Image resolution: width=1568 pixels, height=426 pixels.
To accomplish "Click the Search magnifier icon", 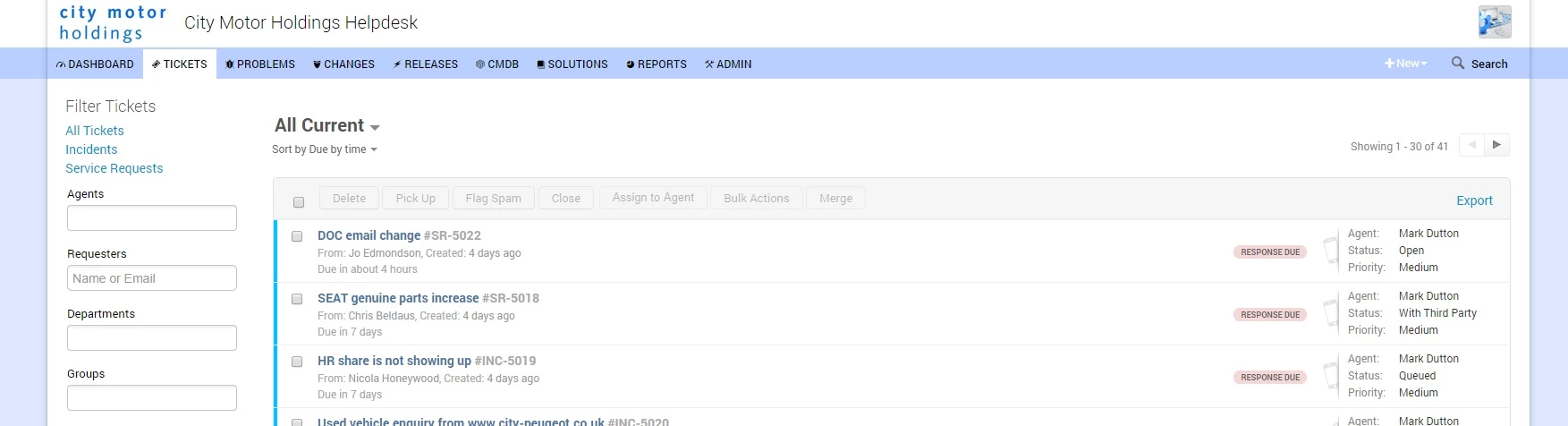I will click(1458, 63).
